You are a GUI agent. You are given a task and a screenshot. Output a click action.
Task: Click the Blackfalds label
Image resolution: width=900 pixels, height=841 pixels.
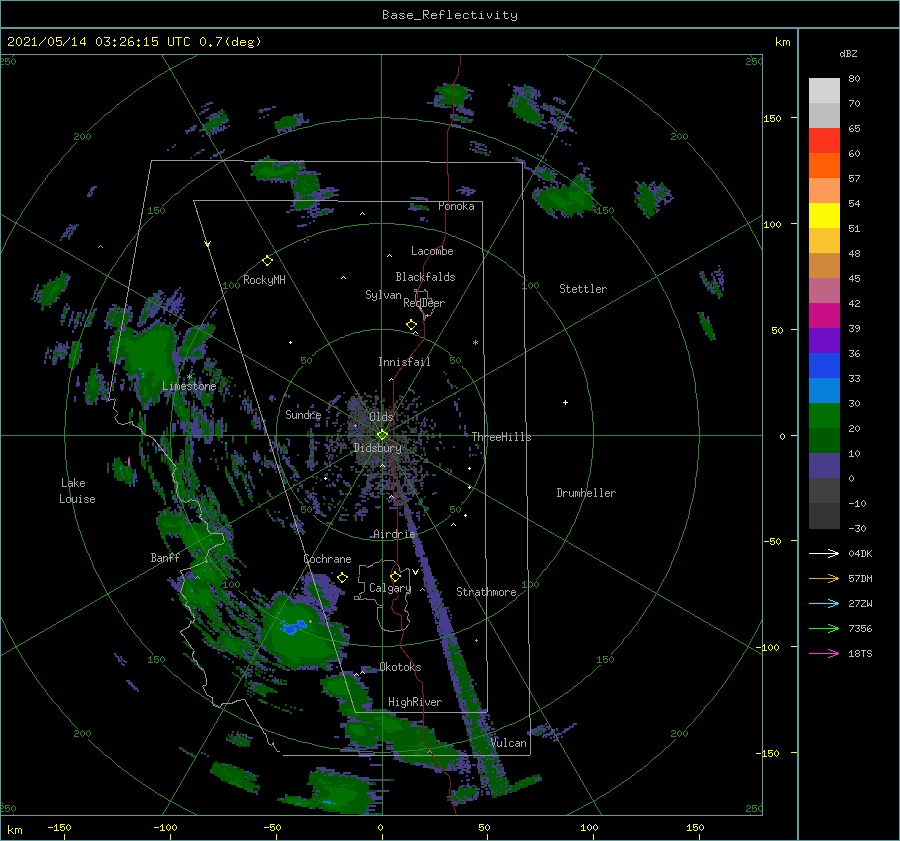[x=425, y=277]
